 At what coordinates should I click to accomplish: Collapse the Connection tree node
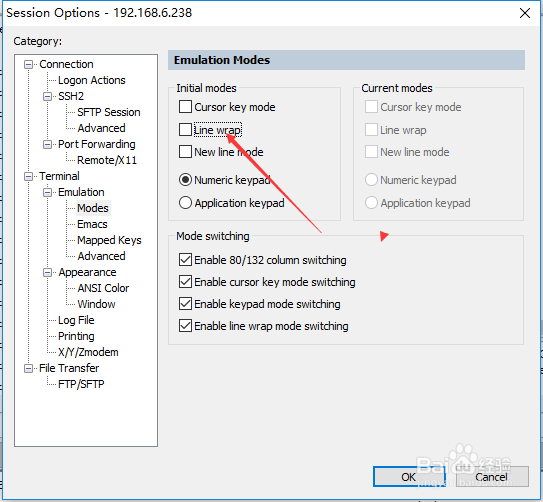point(28,64)
